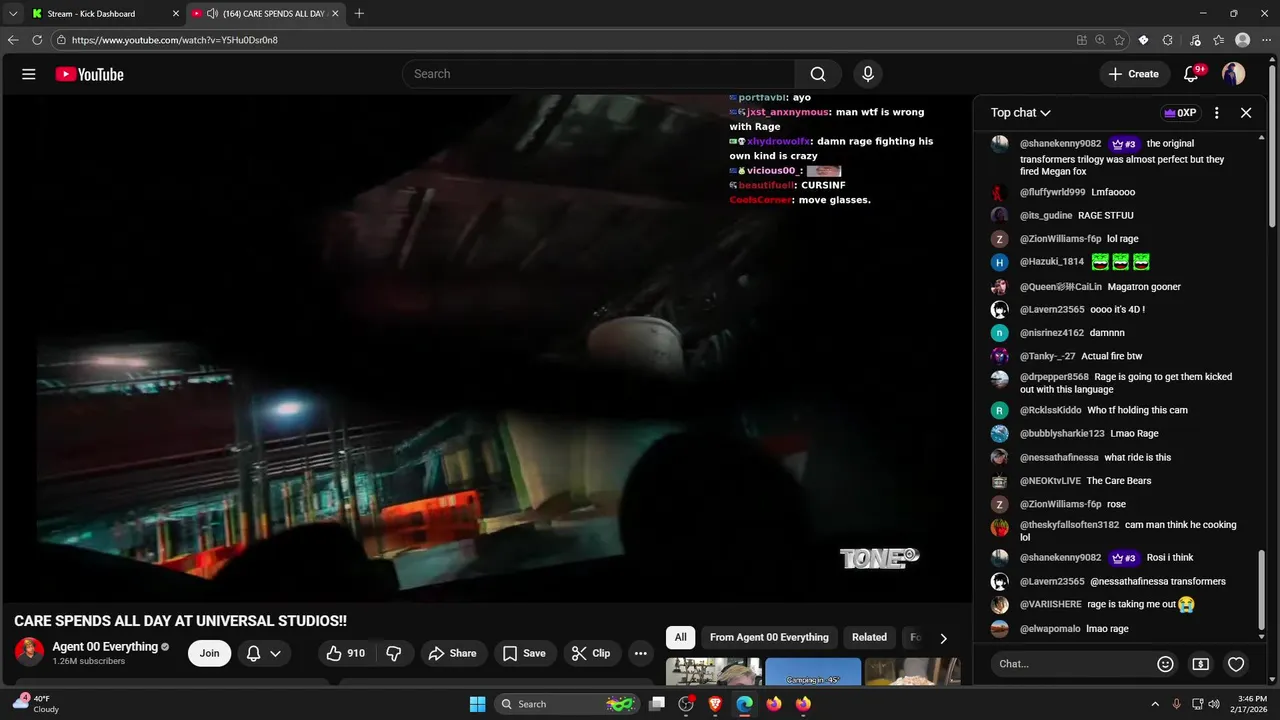Select the CARE SPENDS ALL DAY tab
The width and height of the screenshot is (1280, 720).
point(266,14)
